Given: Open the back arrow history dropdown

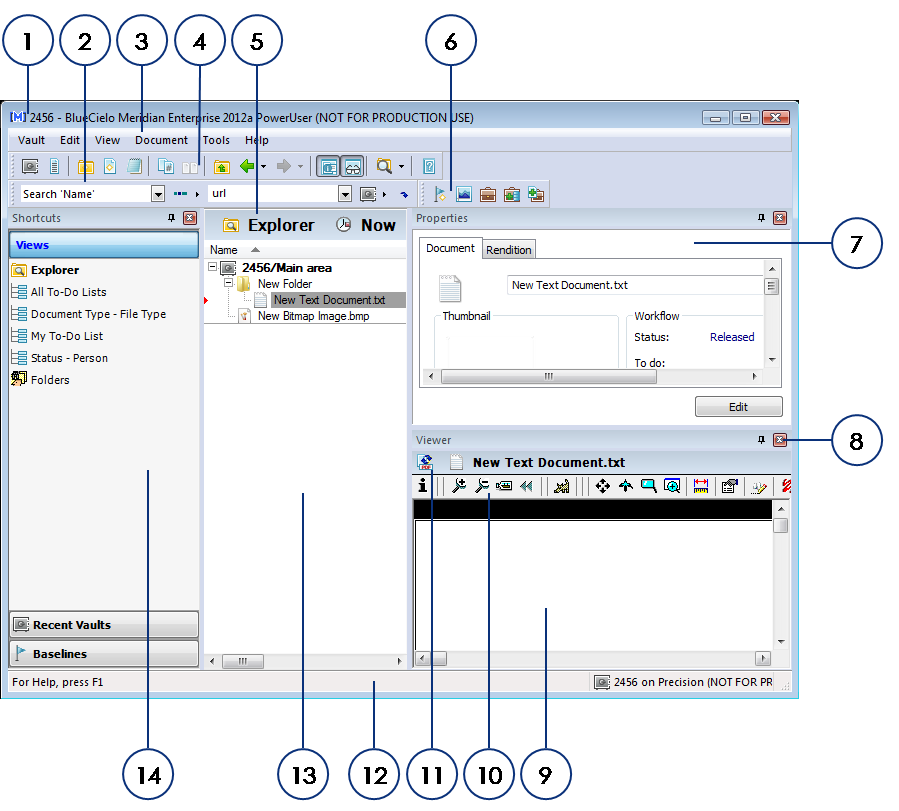Looking at the screenshot, I should coord(264,167).
